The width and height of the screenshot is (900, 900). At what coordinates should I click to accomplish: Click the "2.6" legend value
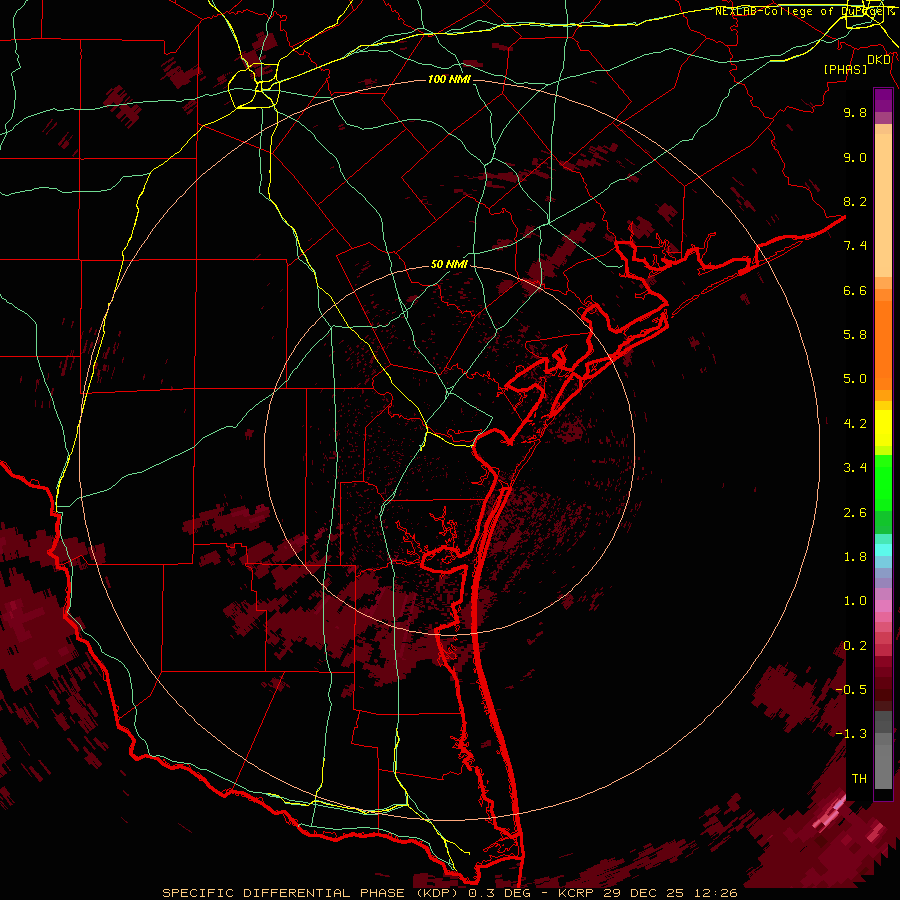[x=855, y=513]
